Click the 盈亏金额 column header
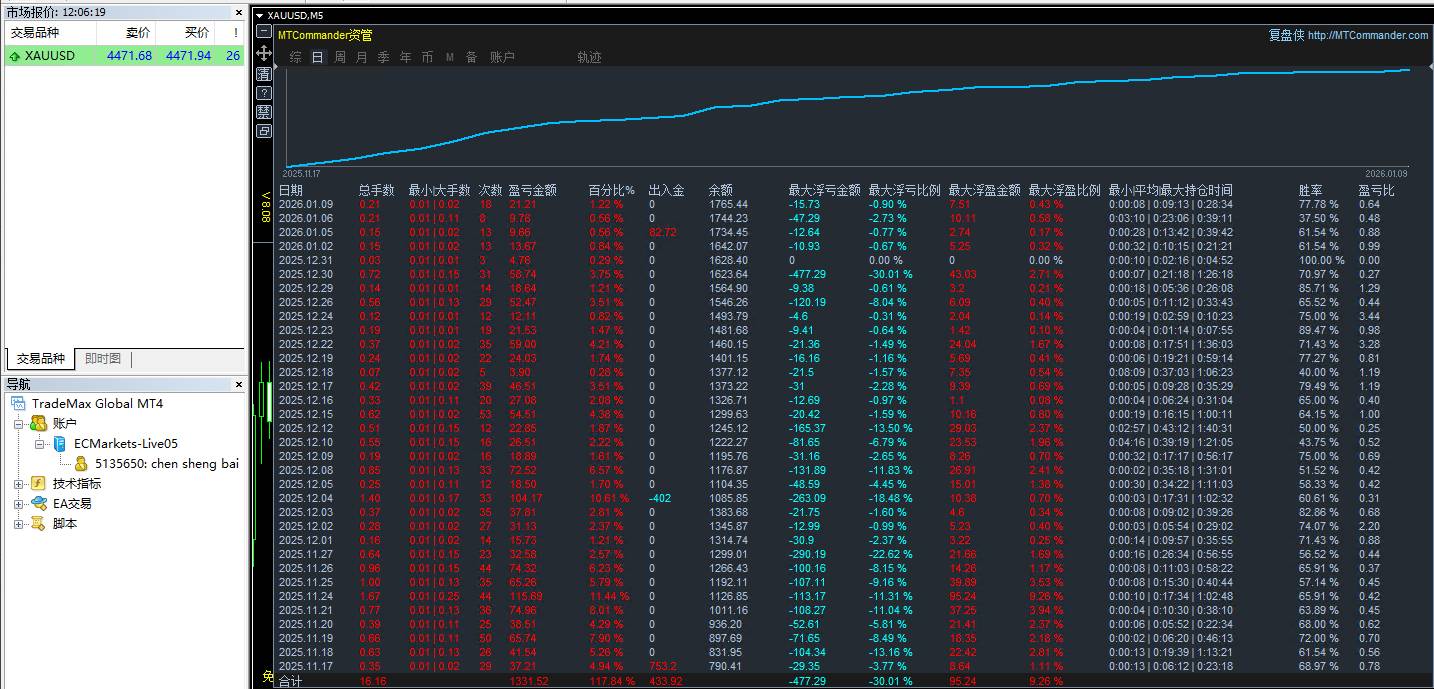Image resolution: width=1434 pixels, height=689 pixels. (x=533, y=190)
